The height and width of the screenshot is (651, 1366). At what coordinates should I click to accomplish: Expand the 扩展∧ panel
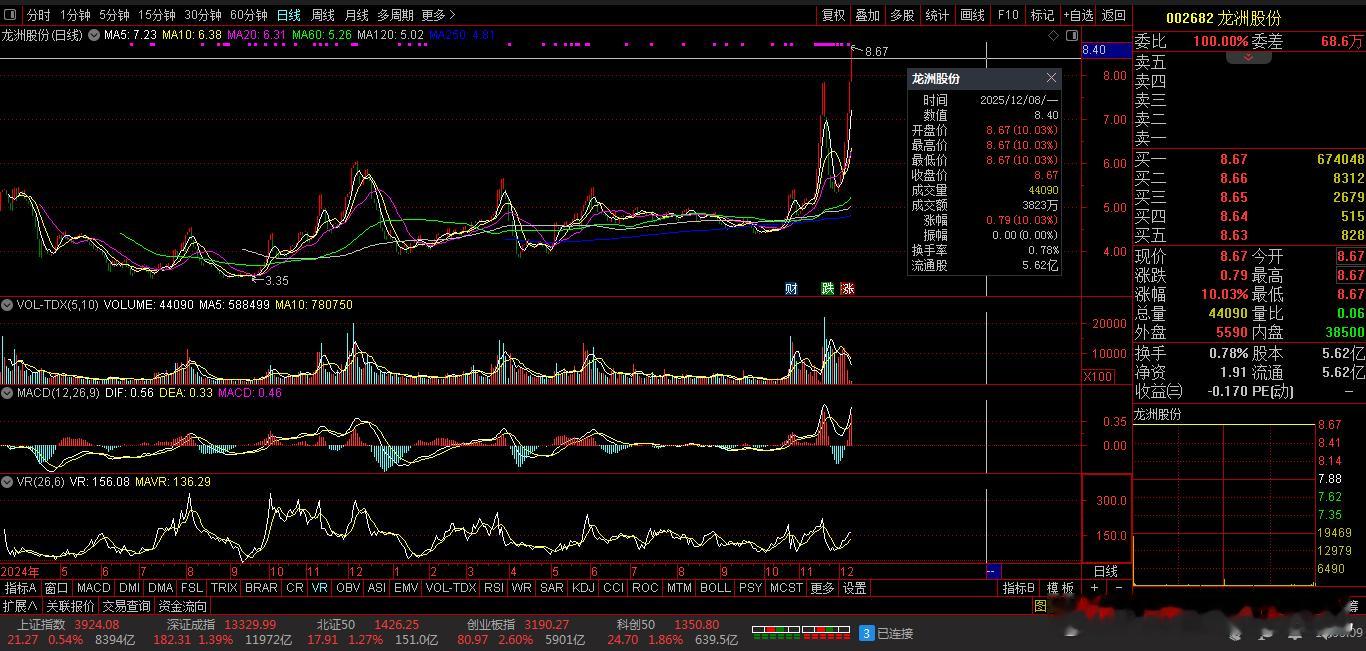click(20, 606)
